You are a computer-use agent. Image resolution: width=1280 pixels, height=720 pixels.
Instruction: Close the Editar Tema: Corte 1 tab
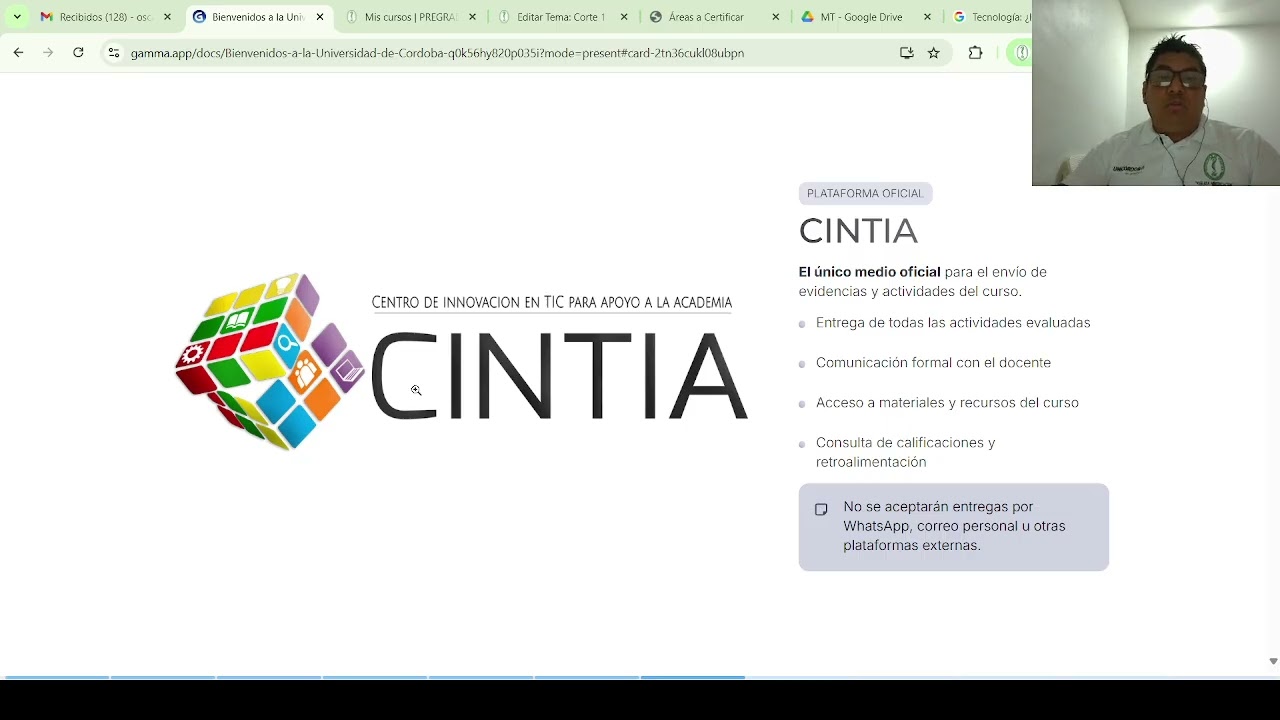[x=624, y=17]
